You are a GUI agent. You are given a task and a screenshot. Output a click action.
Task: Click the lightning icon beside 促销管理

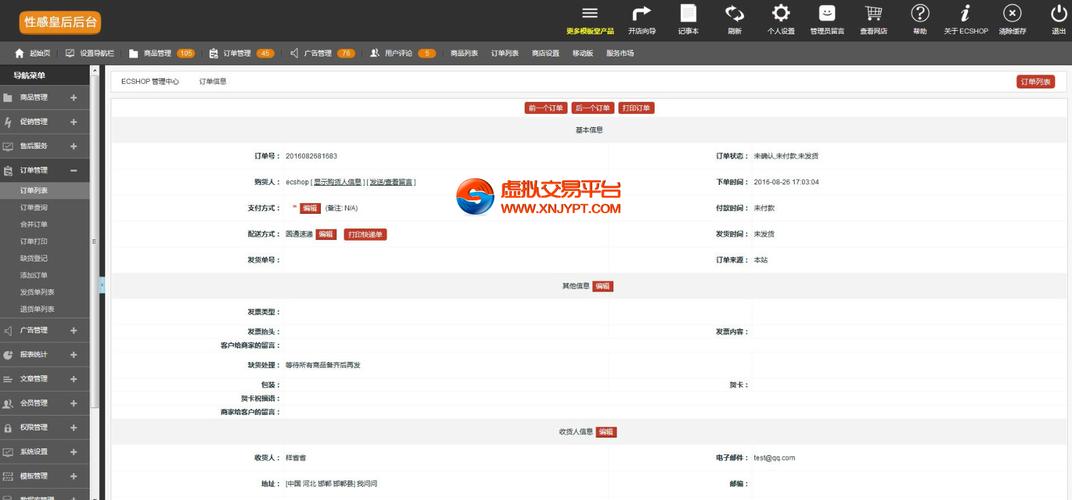[x=8, y=122]
